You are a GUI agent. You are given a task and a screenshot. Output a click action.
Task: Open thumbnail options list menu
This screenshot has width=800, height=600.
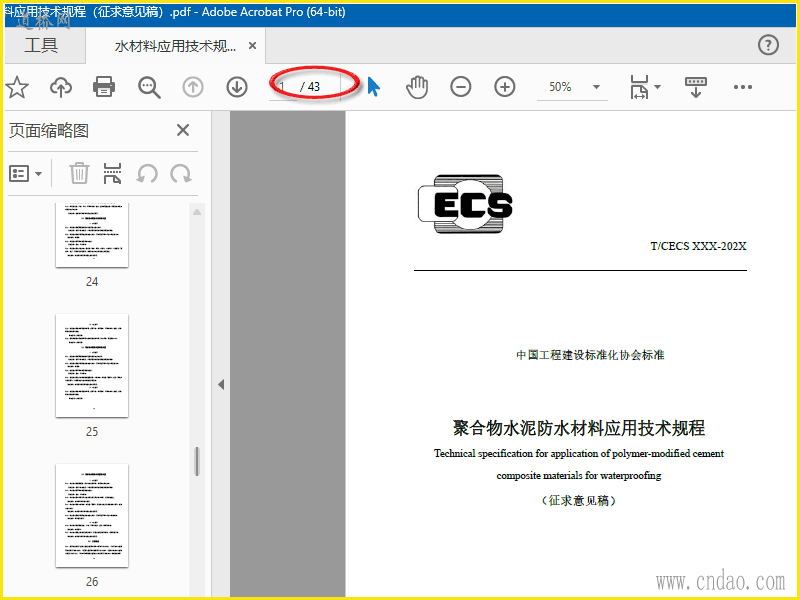click(26, 174)
